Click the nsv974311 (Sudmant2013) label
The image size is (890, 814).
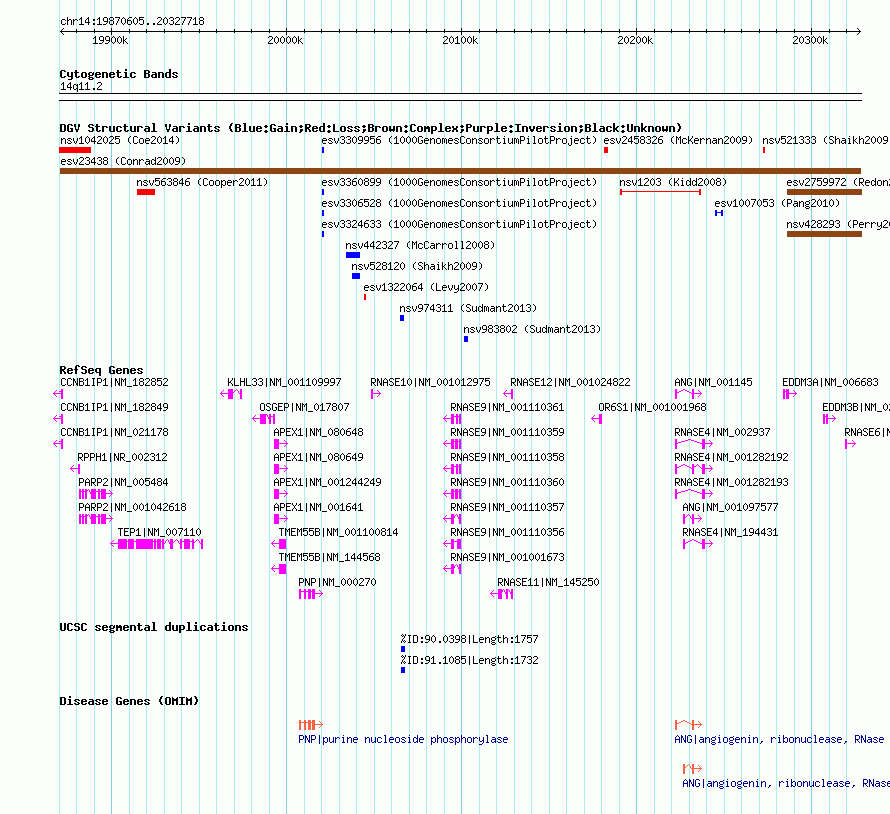tap(468, 308)
